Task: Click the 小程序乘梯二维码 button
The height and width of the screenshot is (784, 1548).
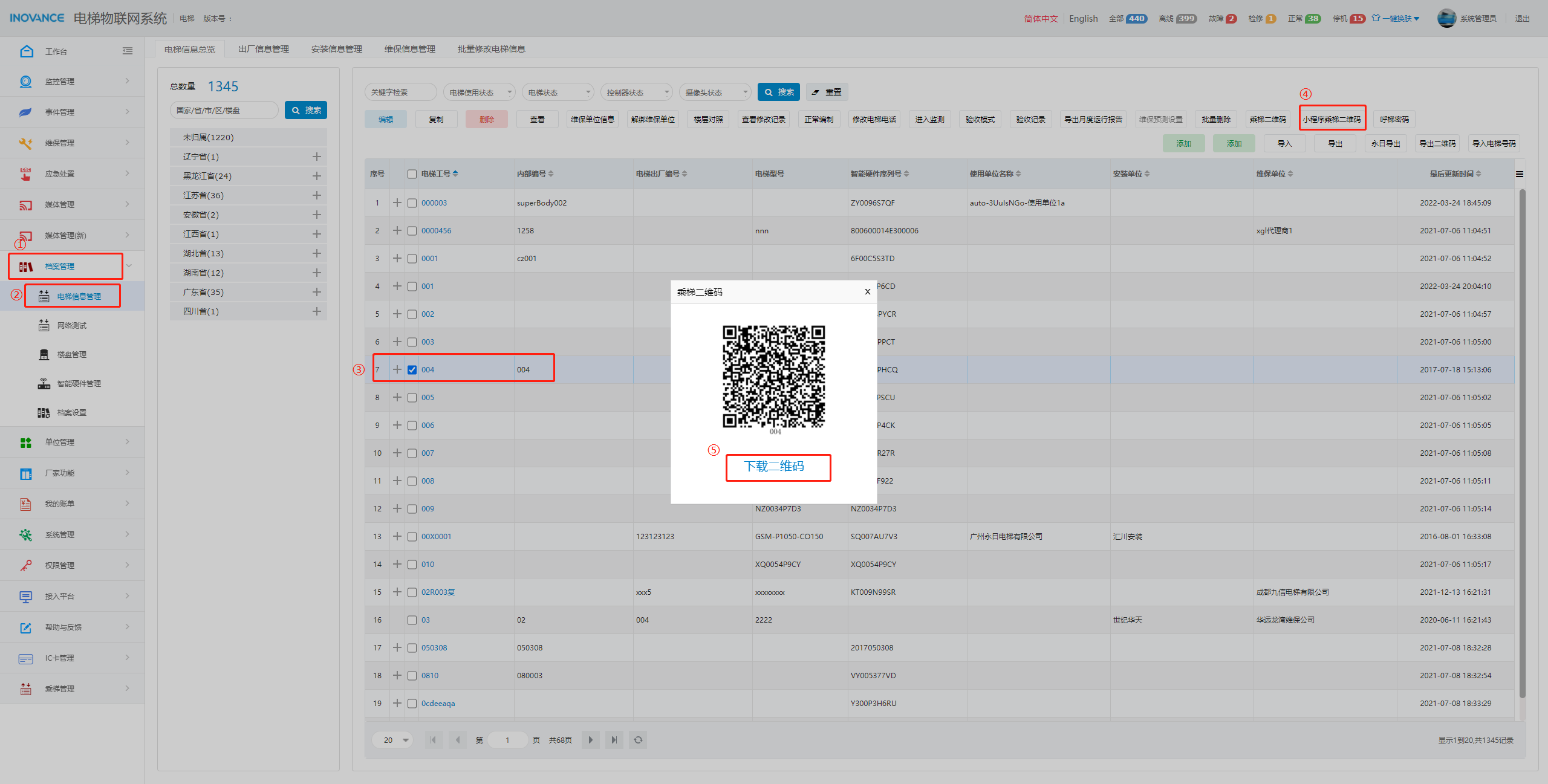Action: (x=1332, y=120)
